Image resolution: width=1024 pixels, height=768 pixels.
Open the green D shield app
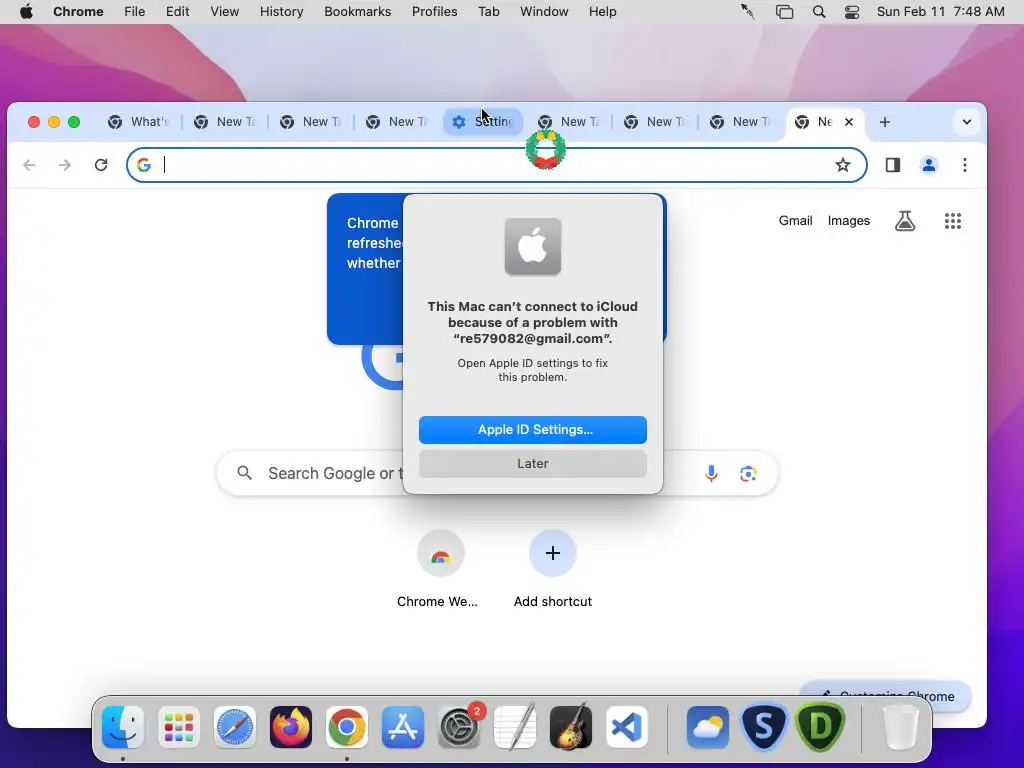coord(820,727)
